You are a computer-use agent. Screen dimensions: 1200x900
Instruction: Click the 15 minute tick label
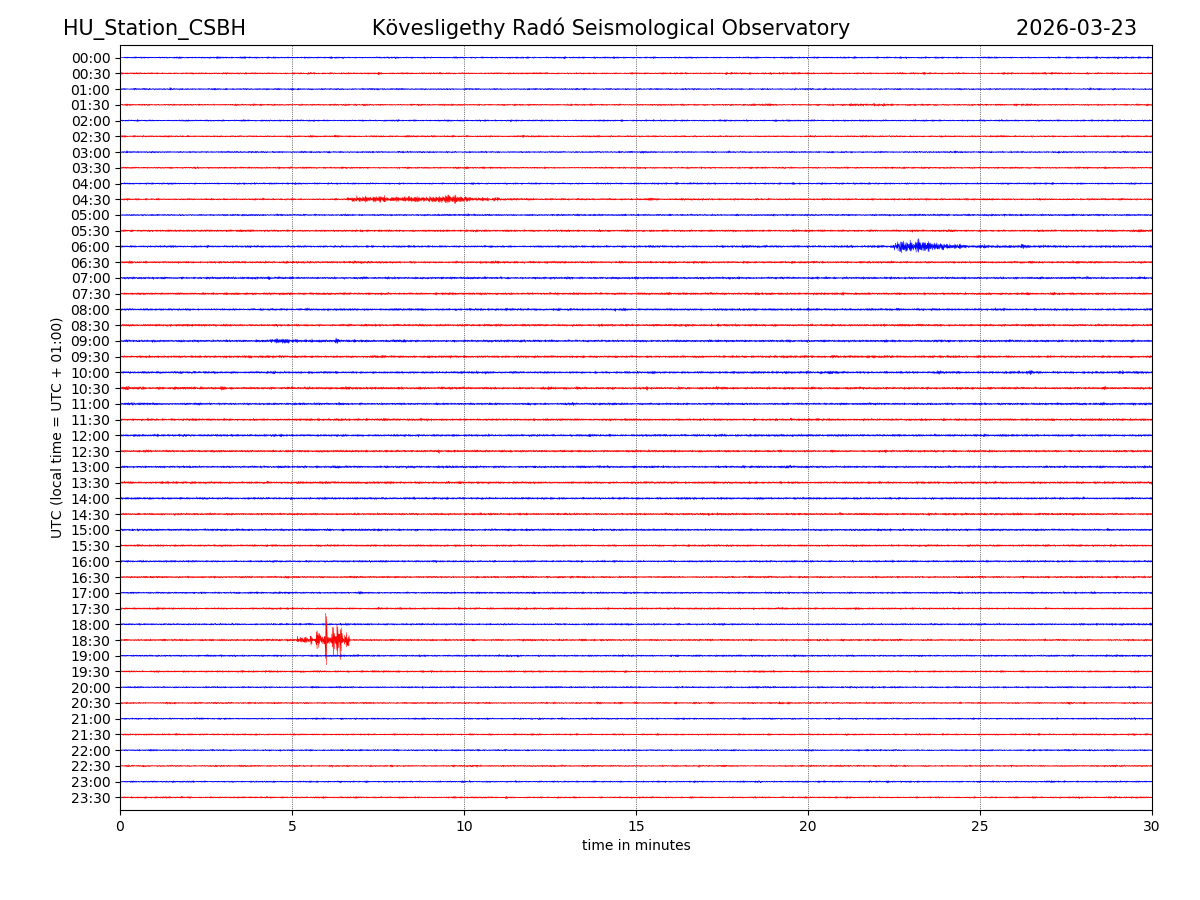636,826
